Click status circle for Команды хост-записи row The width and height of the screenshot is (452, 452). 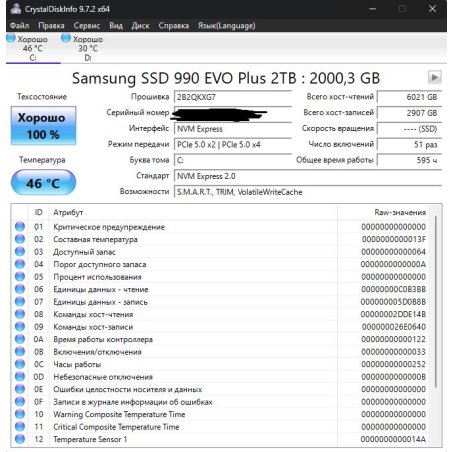pos(20,327)
